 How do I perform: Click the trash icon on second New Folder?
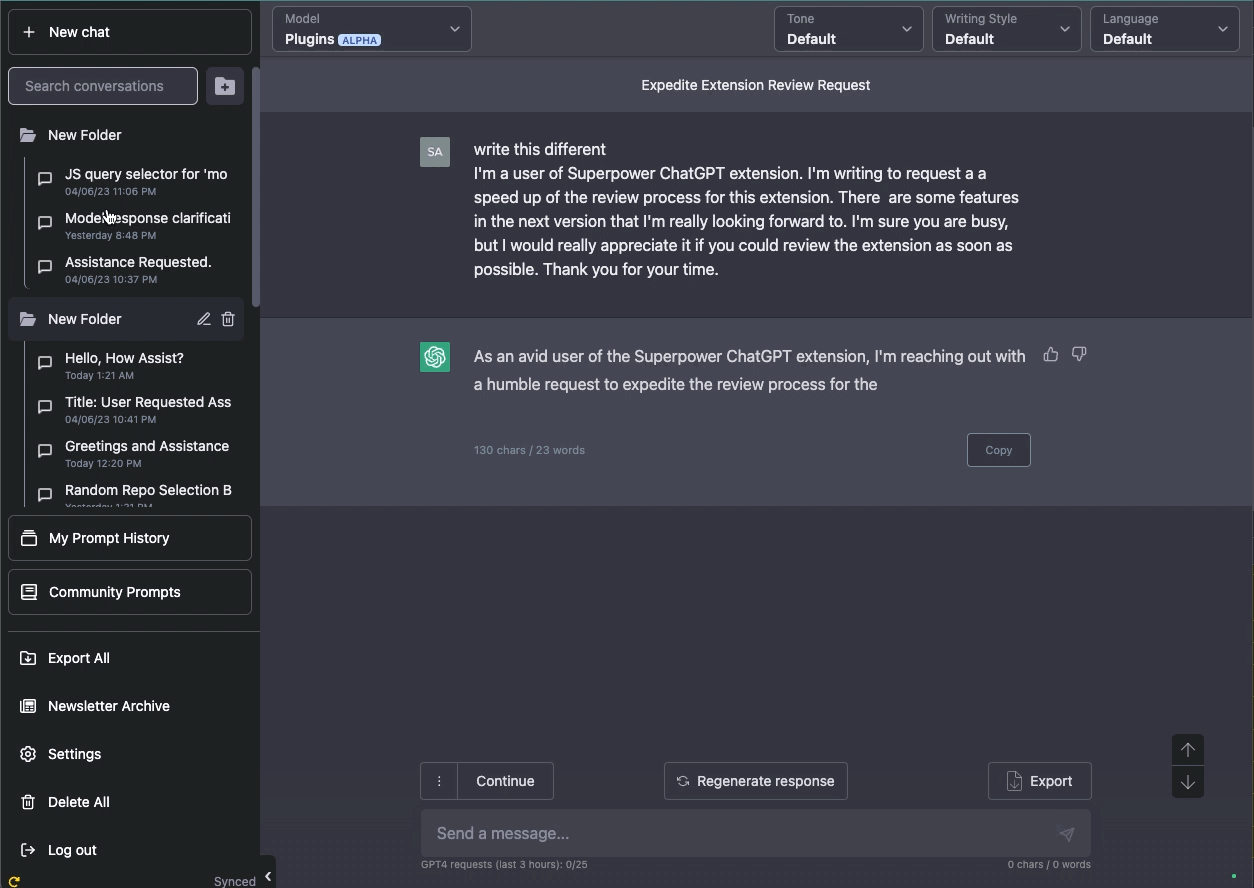[228, 319]
